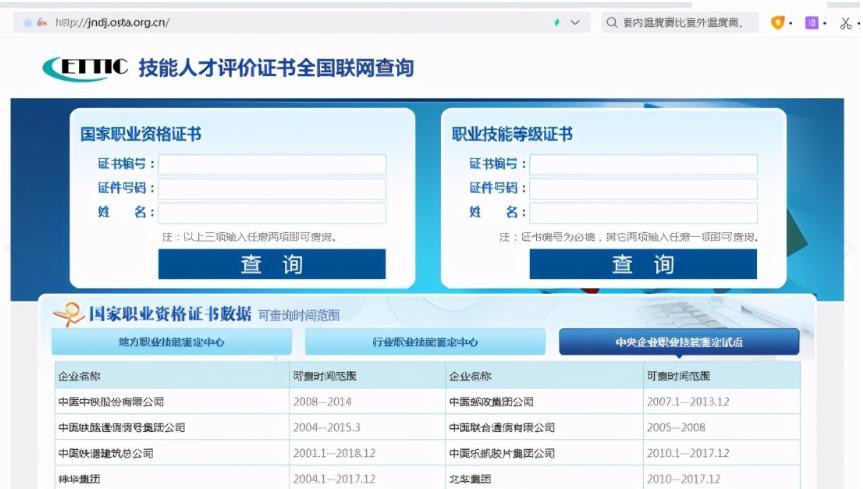Select 中央企业职业技能鉴定试点 tab
The height and width of the screenshot is (489, 863).
click(679, 342)
